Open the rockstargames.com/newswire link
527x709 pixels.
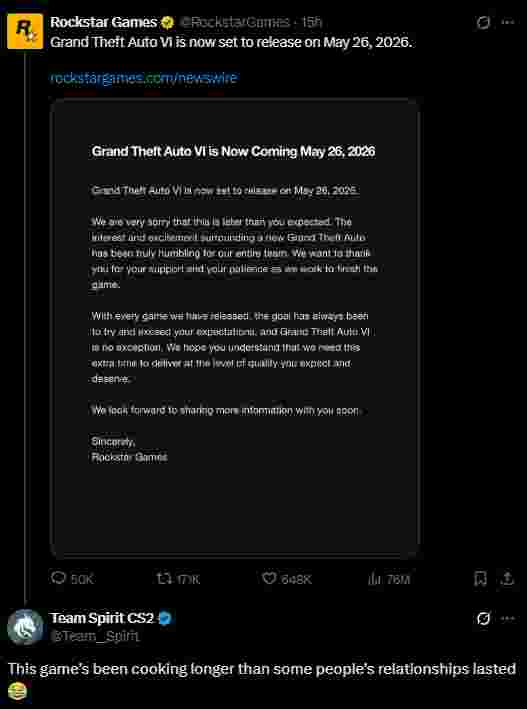pyautogui.click(x=143, y=78)
